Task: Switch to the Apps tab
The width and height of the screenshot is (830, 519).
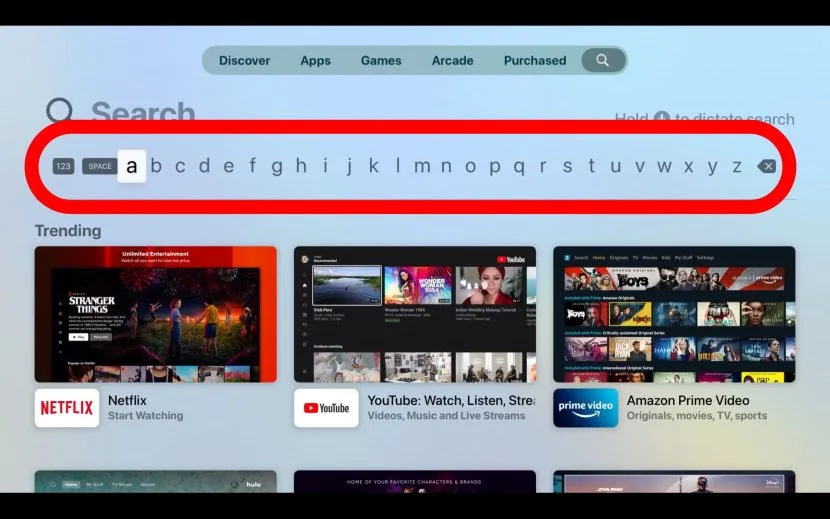Action: (x=315, y=60)
